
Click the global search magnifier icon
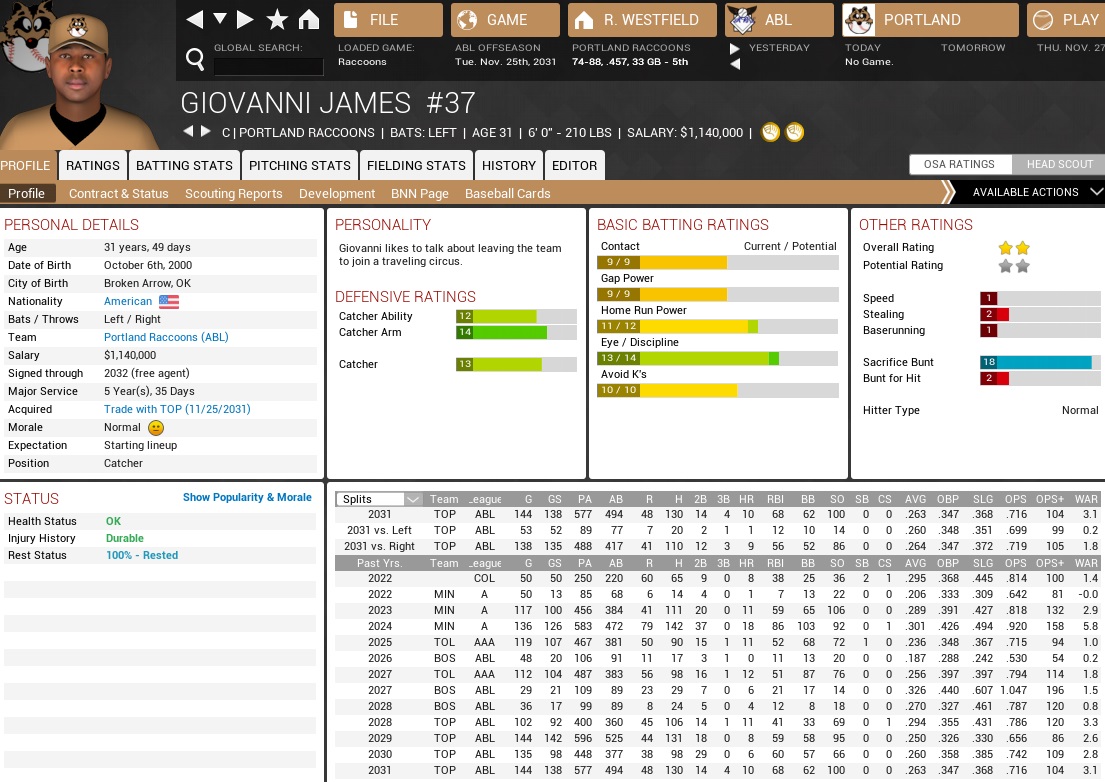[x=196, y=61]
